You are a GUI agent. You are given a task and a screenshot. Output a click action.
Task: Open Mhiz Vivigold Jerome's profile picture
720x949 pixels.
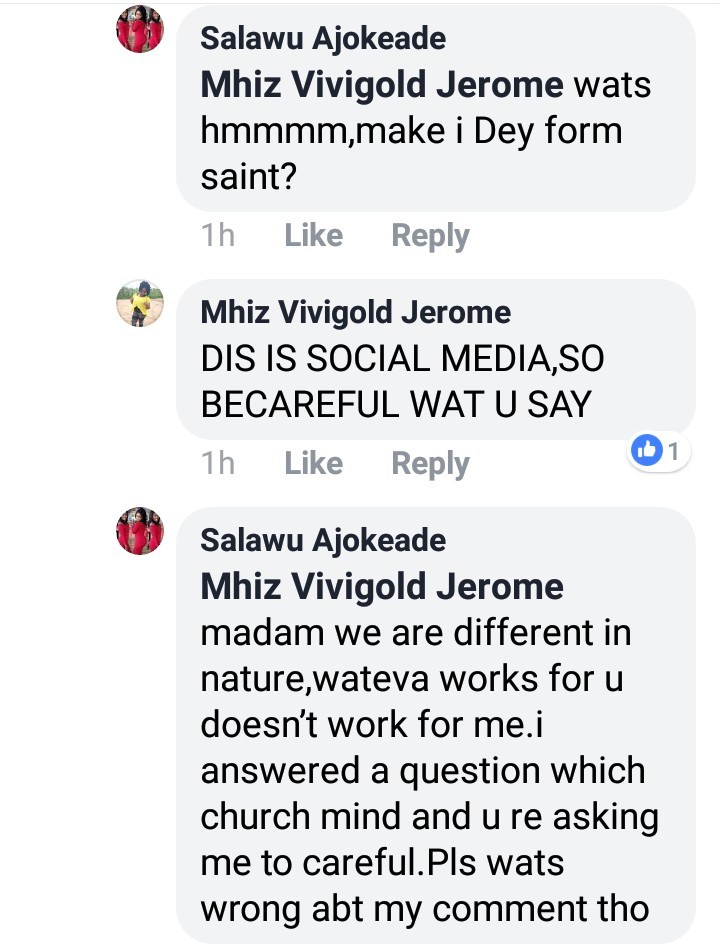[x=140, y=303]
